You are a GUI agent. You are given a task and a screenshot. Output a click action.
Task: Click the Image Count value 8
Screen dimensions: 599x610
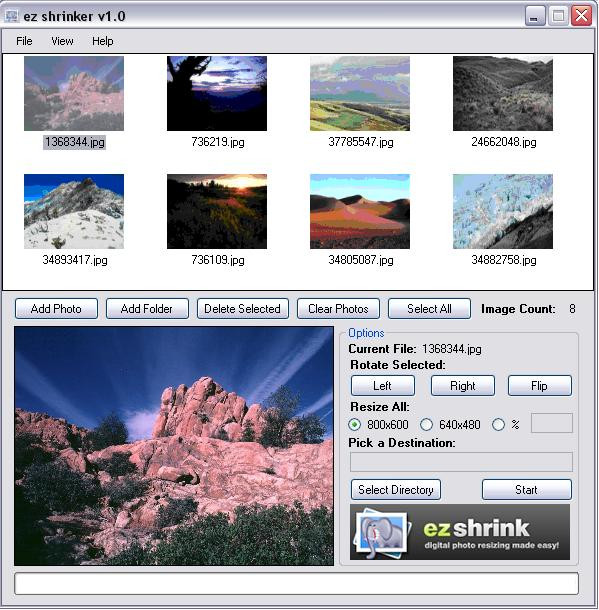click(572, 309)
